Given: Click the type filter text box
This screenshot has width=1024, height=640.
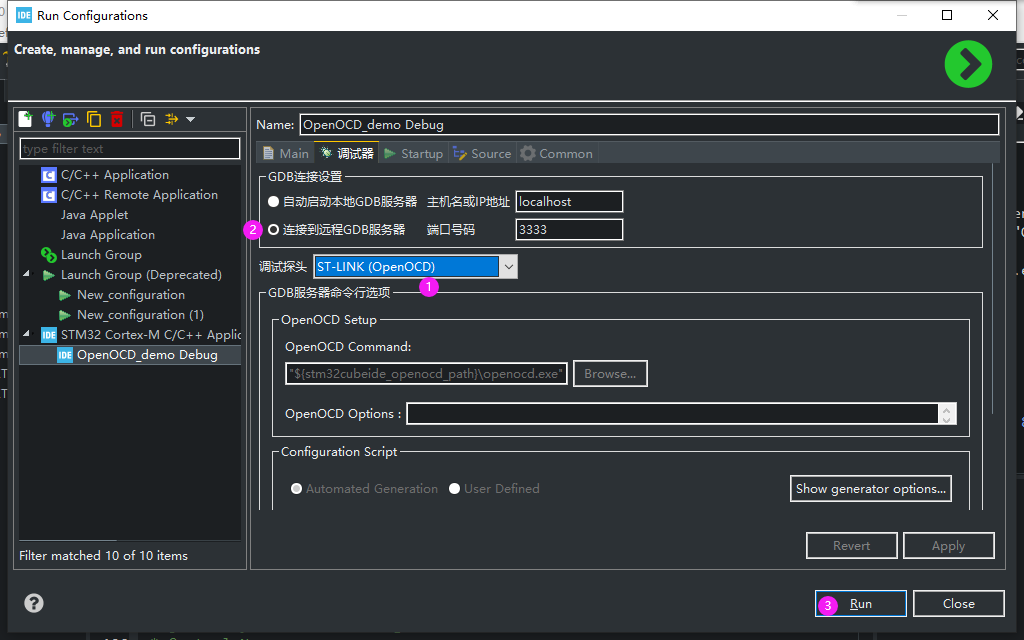Looking at the screenshot, I should coord(130,149).
